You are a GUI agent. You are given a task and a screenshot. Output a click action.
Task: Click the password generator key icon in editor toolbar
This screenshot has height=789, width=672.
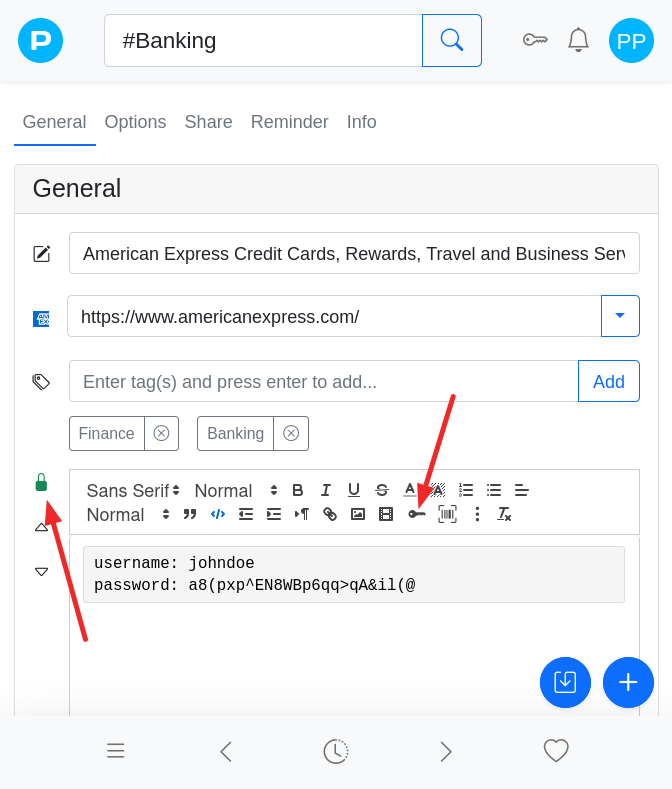click(417, 514)
